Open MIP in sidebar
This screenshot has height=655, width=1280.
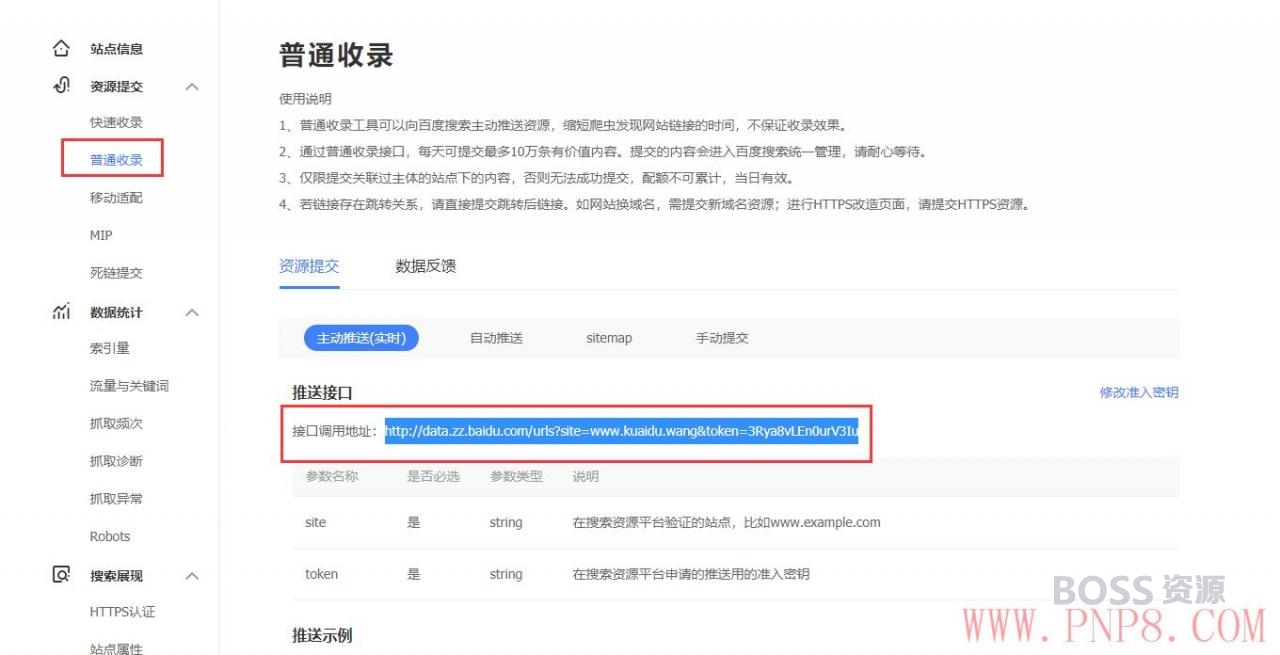click(x=101, y=236)
